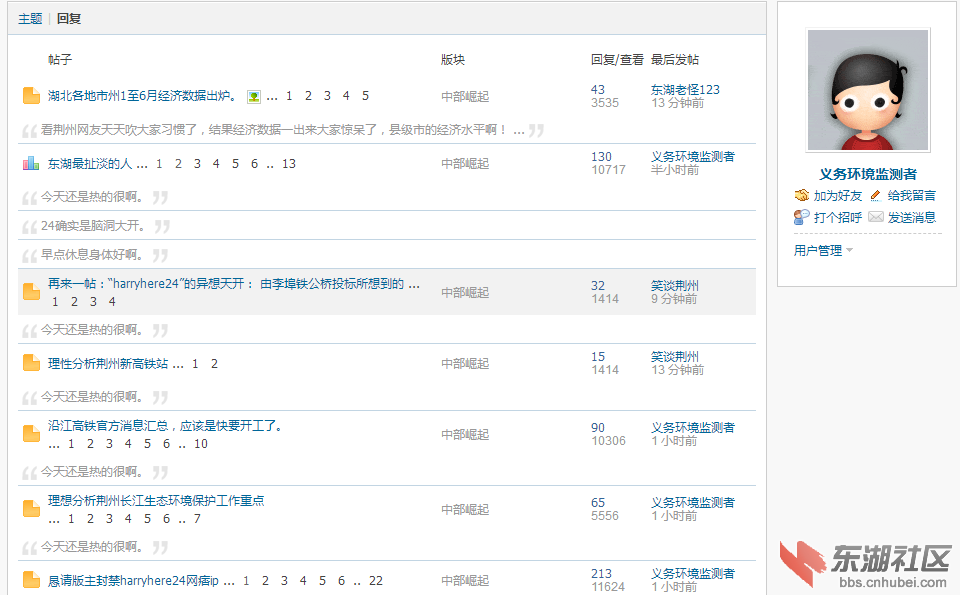Click folder icon beside 再来一帖 thread
This screenshot has width=960, height=595.
click(x=31, y=292)
